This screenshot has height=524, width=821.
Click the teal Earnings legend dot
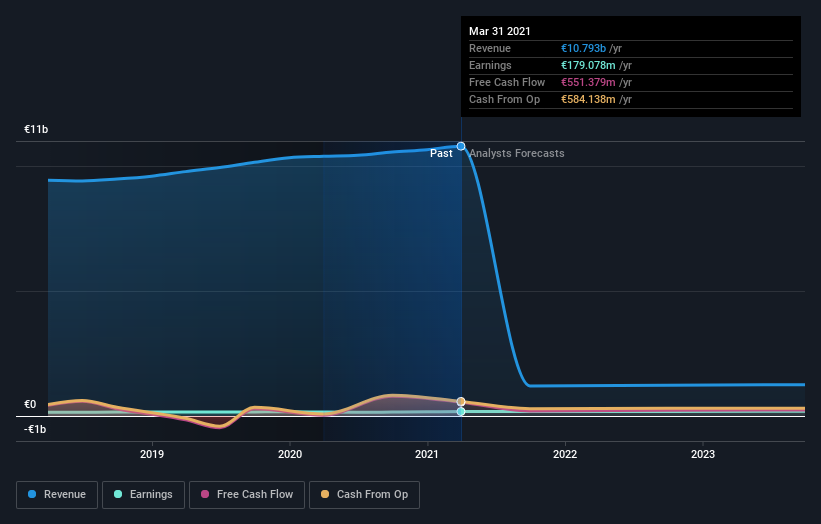[x=118, y=494]
